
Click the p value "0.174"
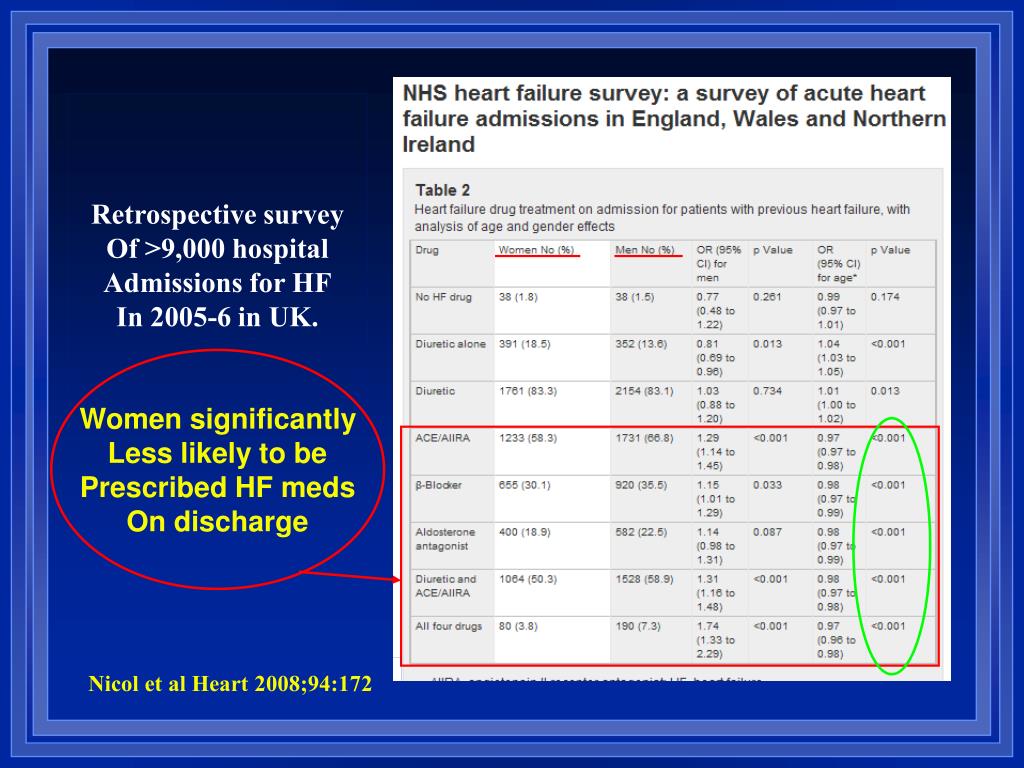click(x=885, y=297)
